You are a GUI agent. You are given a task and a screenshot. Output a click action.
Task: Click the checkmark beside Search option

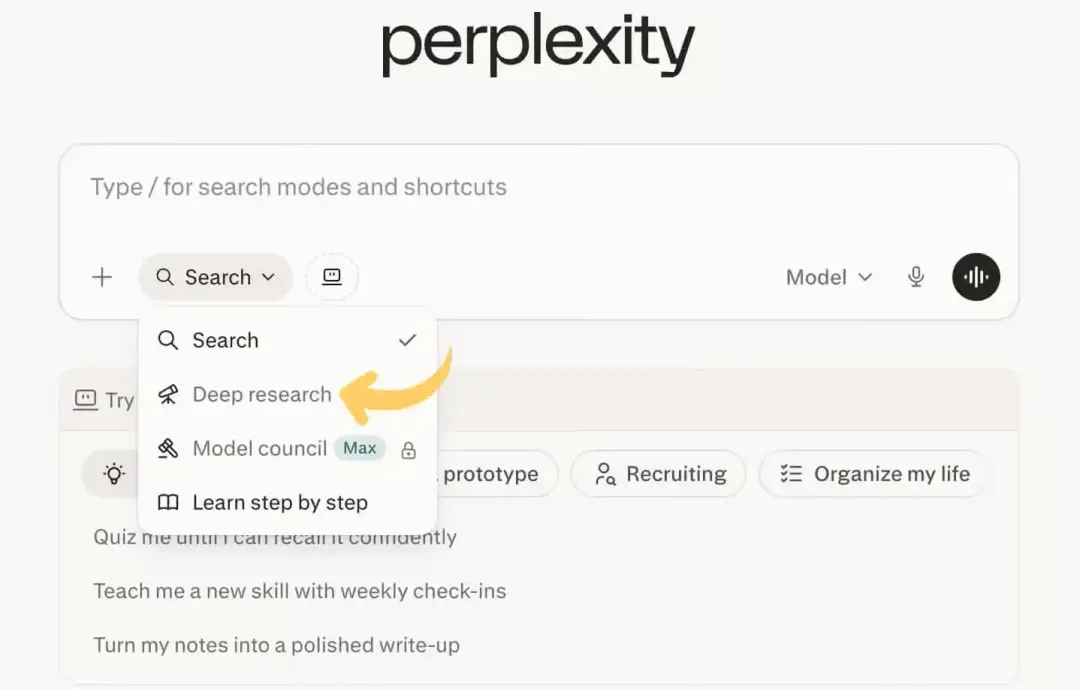tap(408, 340)
